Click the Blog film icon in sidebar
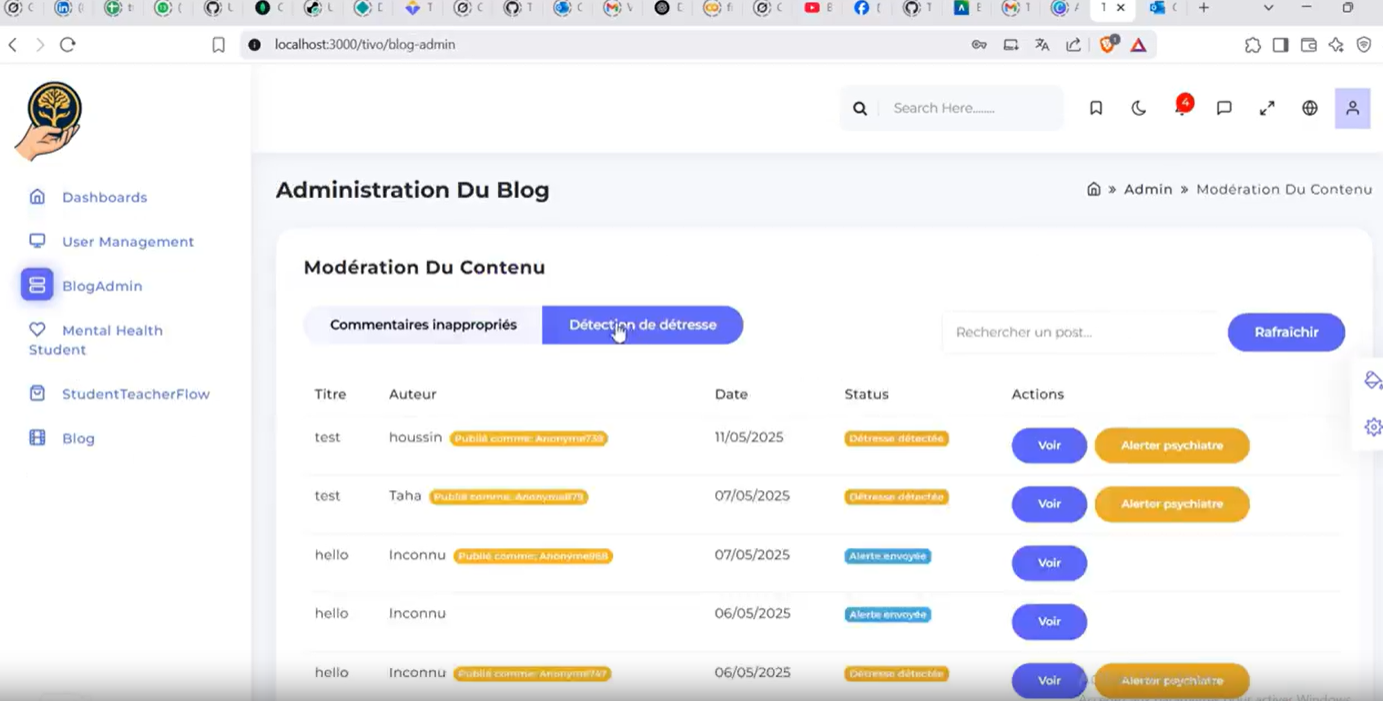1383x701 pixels. [x=37, y=438]
